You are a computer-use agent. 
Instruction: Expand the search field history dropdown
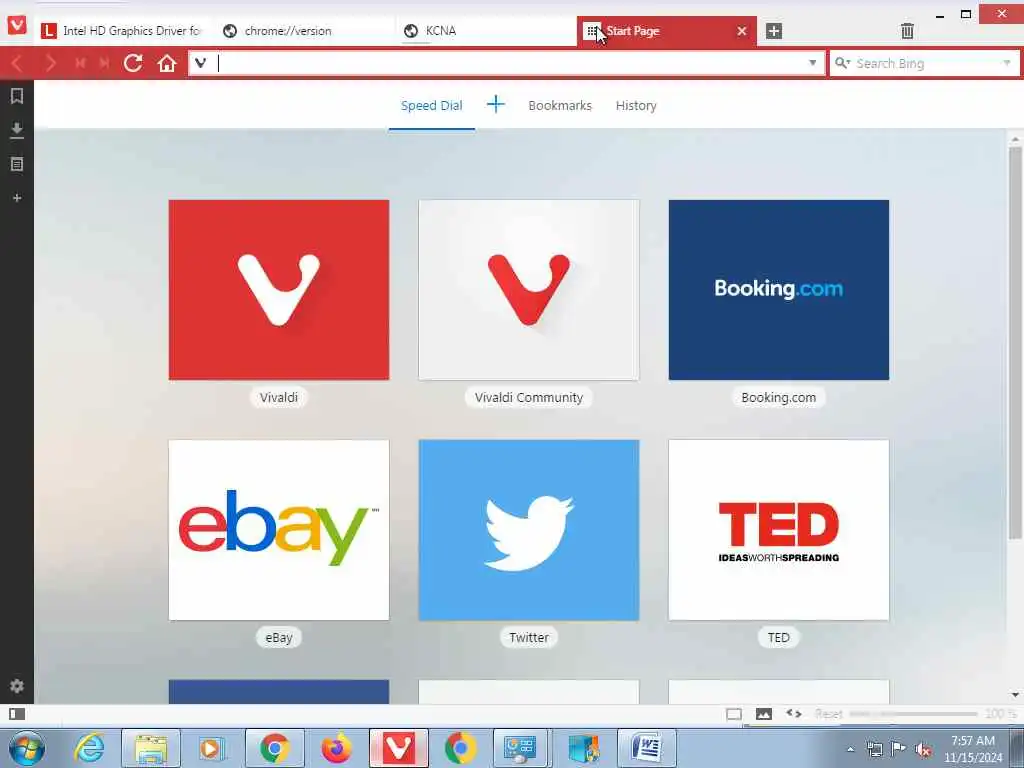point(1006,63)
